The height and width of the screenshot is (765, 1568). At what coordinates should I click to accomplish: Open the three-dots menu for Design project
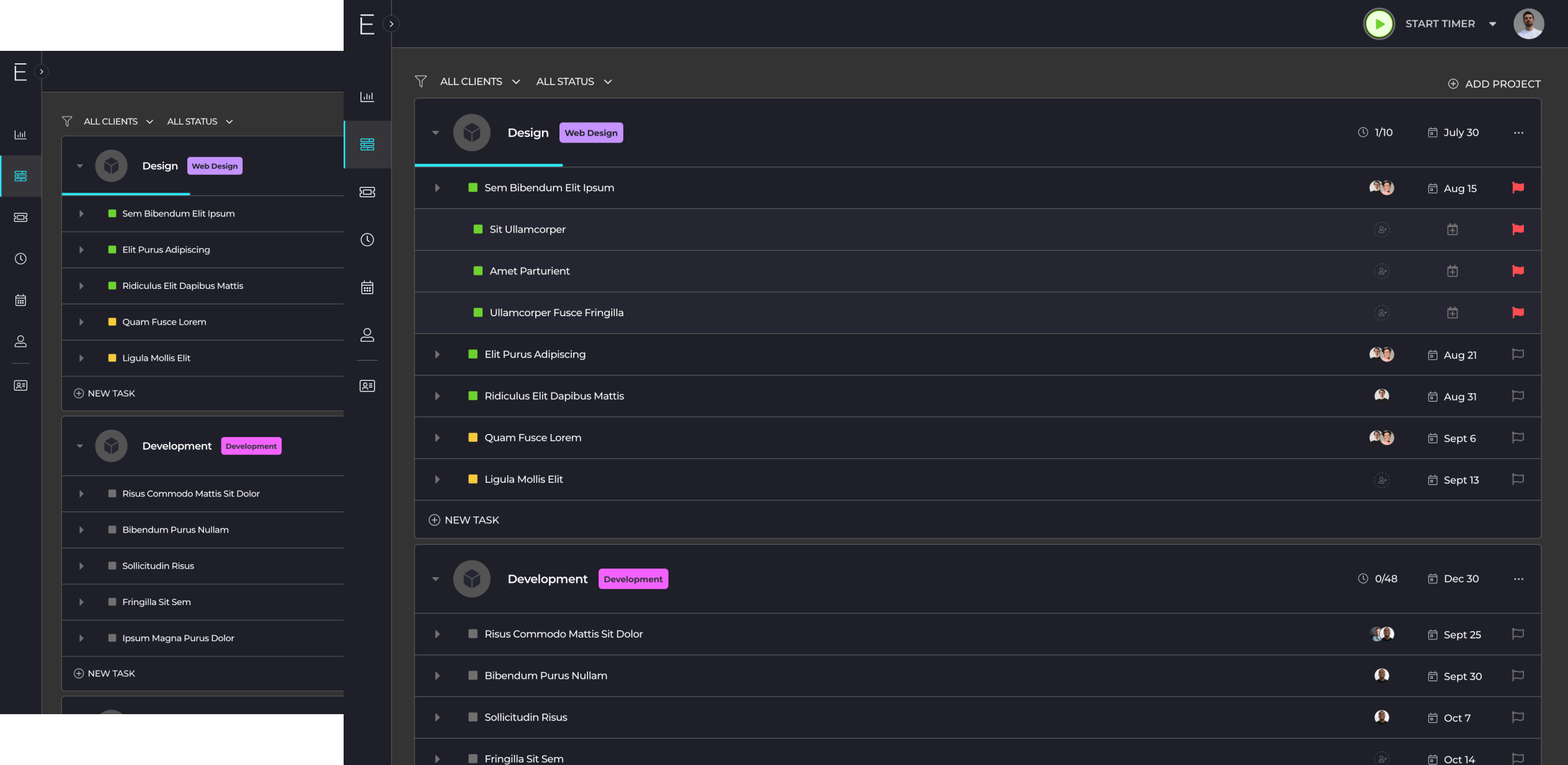coord(1518,133)
